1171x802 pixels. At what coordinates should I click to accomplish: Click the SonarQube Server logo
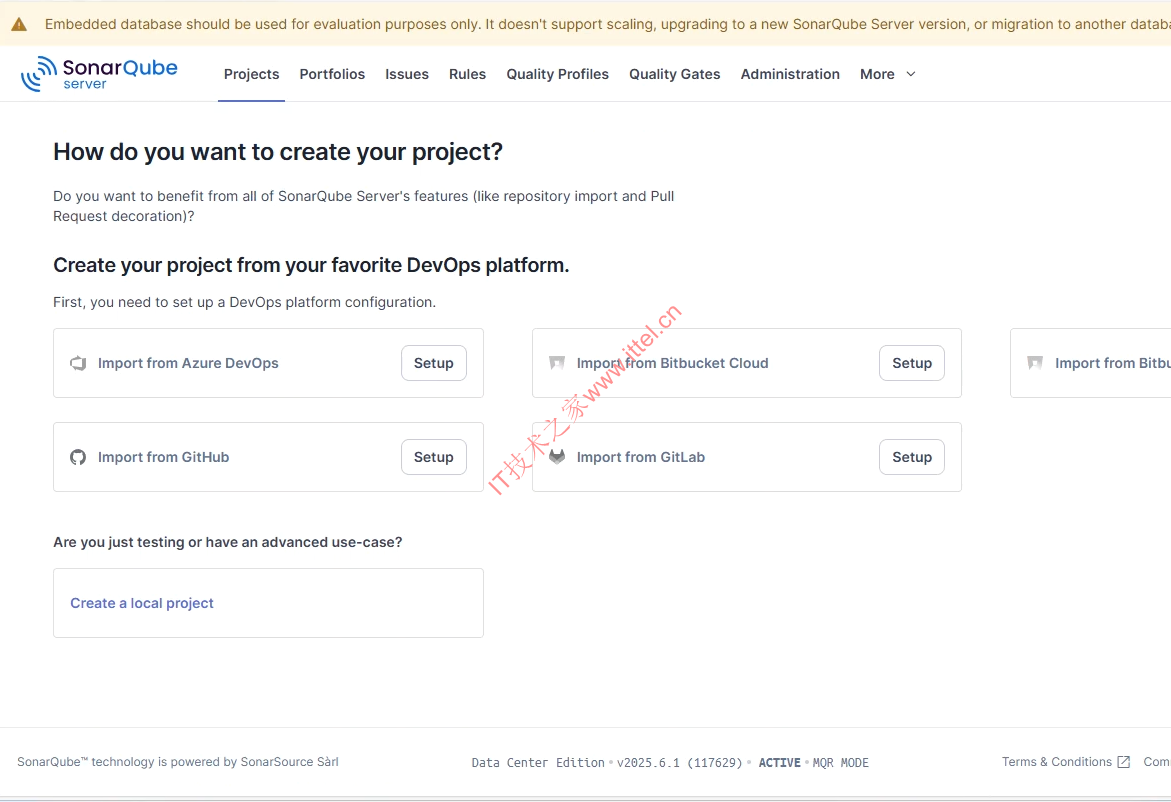click(x=99, y=74)
